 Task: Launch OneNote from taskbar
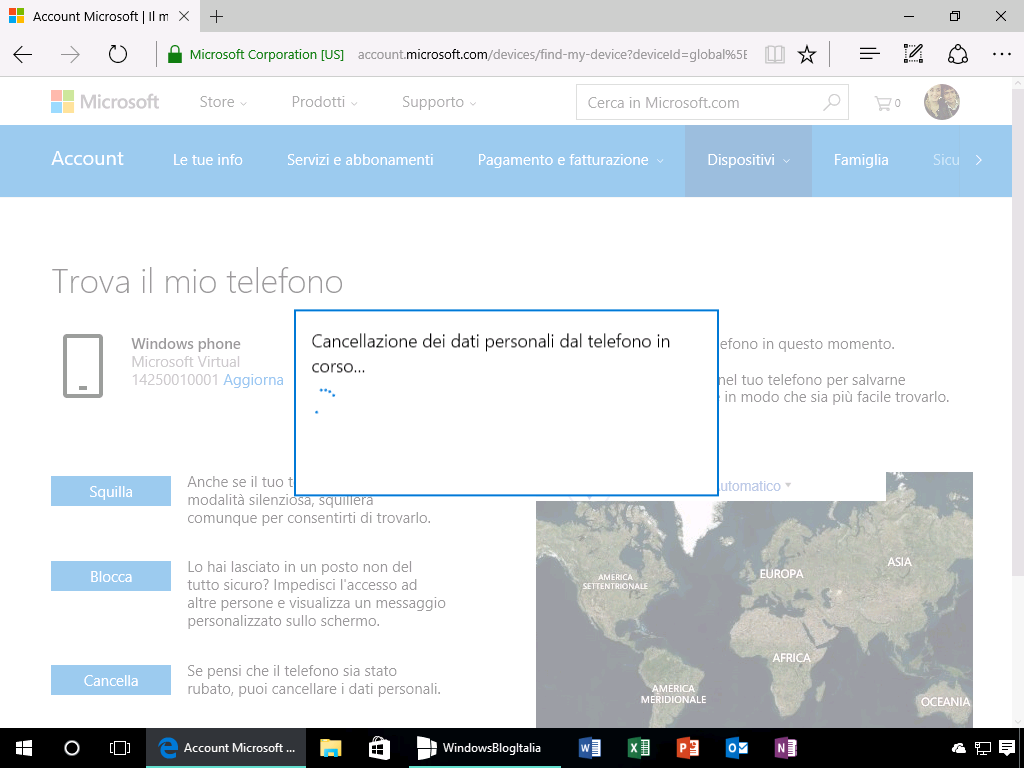pyautogui.click(x=786, y=748)
